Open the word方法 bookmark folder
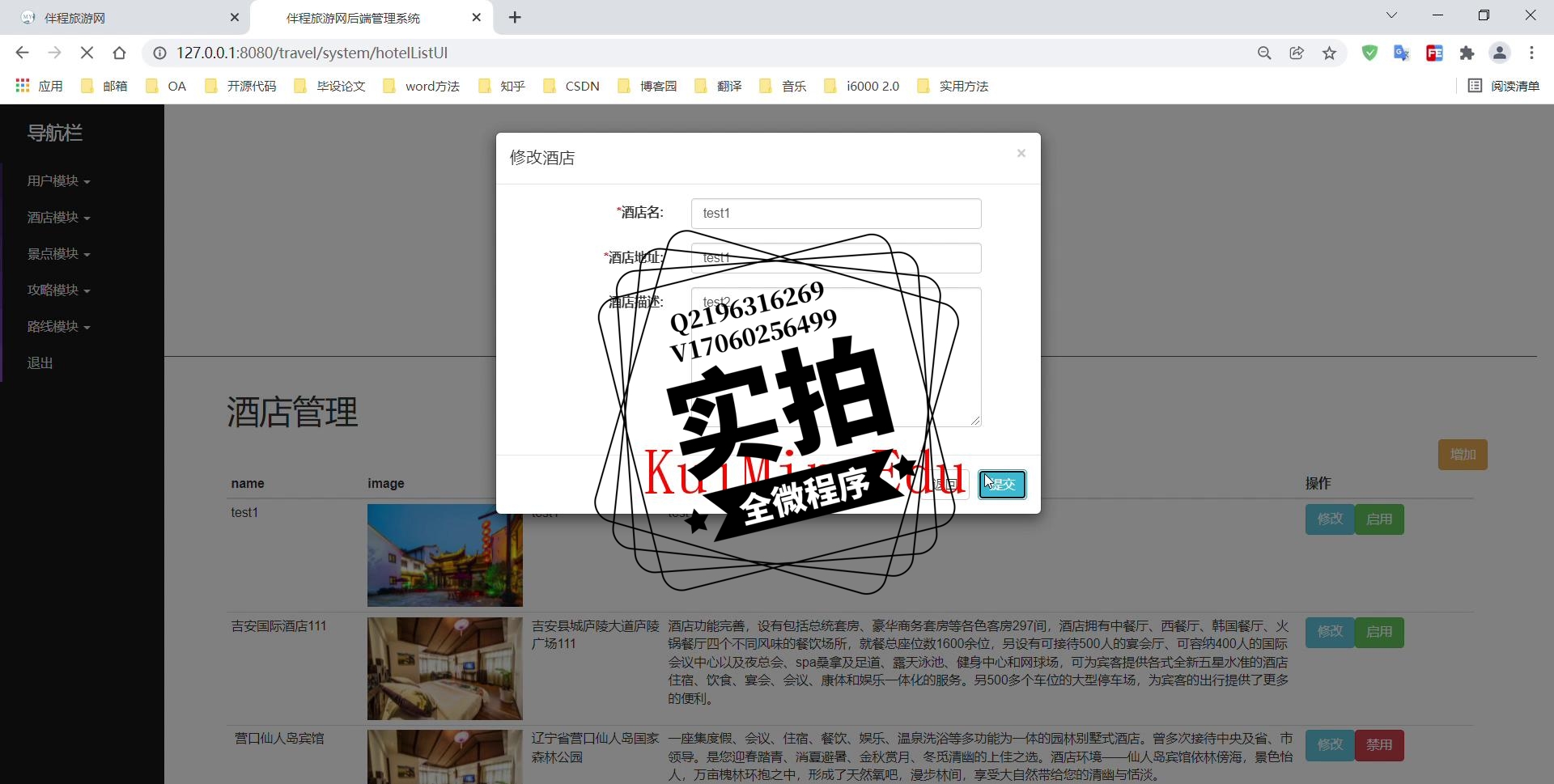This screenshot has height=784, width=1554. pos(421,86)
